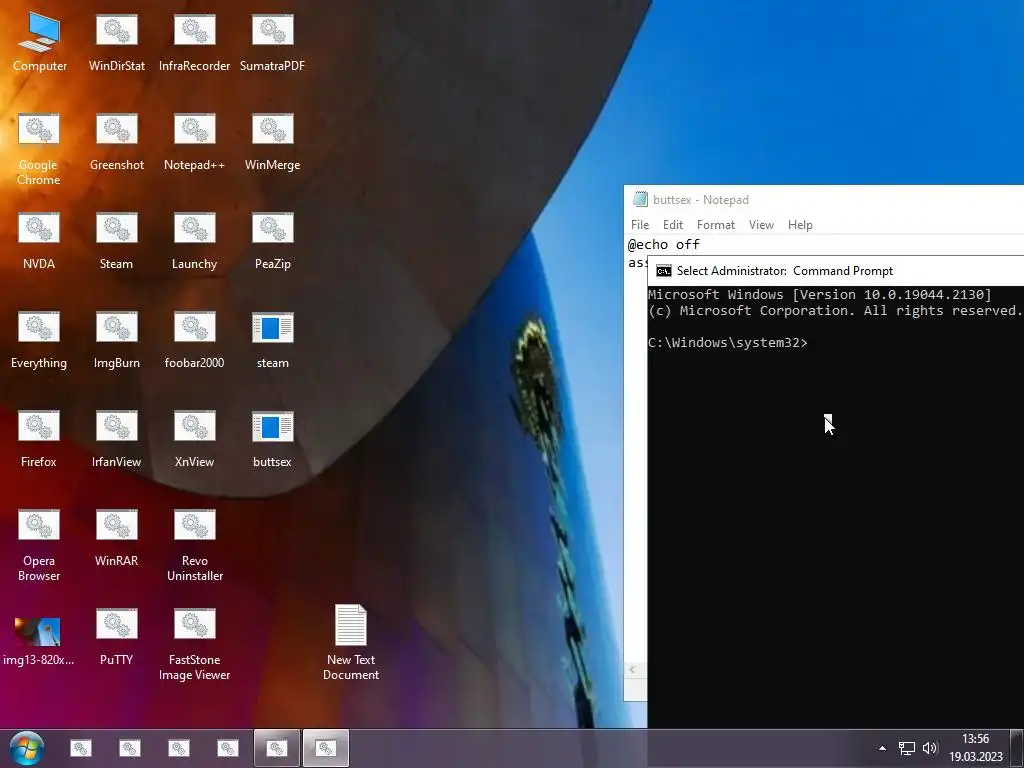
Task: Select the WinDirStat desktop shortcut
Action: tap(117, 42)
